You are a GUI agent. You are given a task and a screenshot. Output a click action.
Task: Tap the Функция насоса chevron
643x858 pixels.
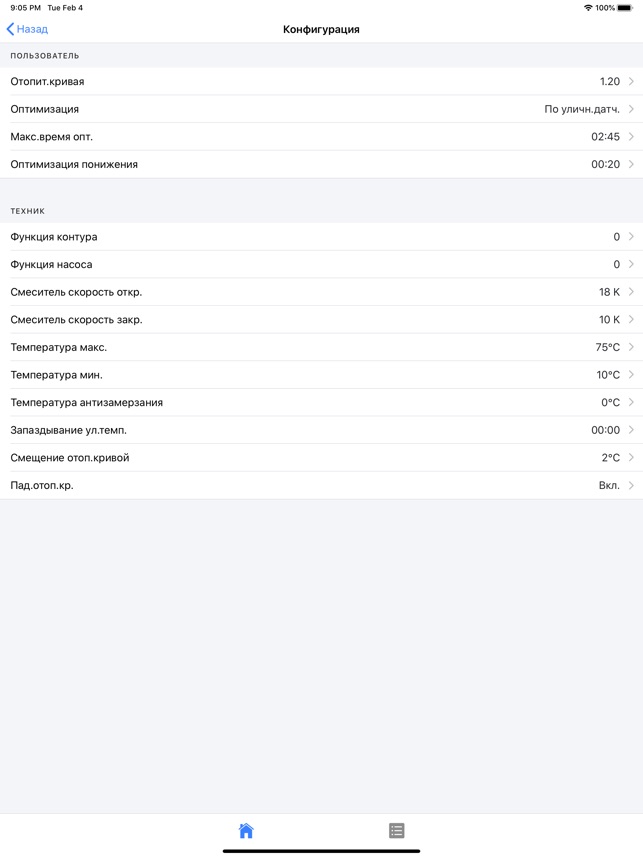(631, 264)
